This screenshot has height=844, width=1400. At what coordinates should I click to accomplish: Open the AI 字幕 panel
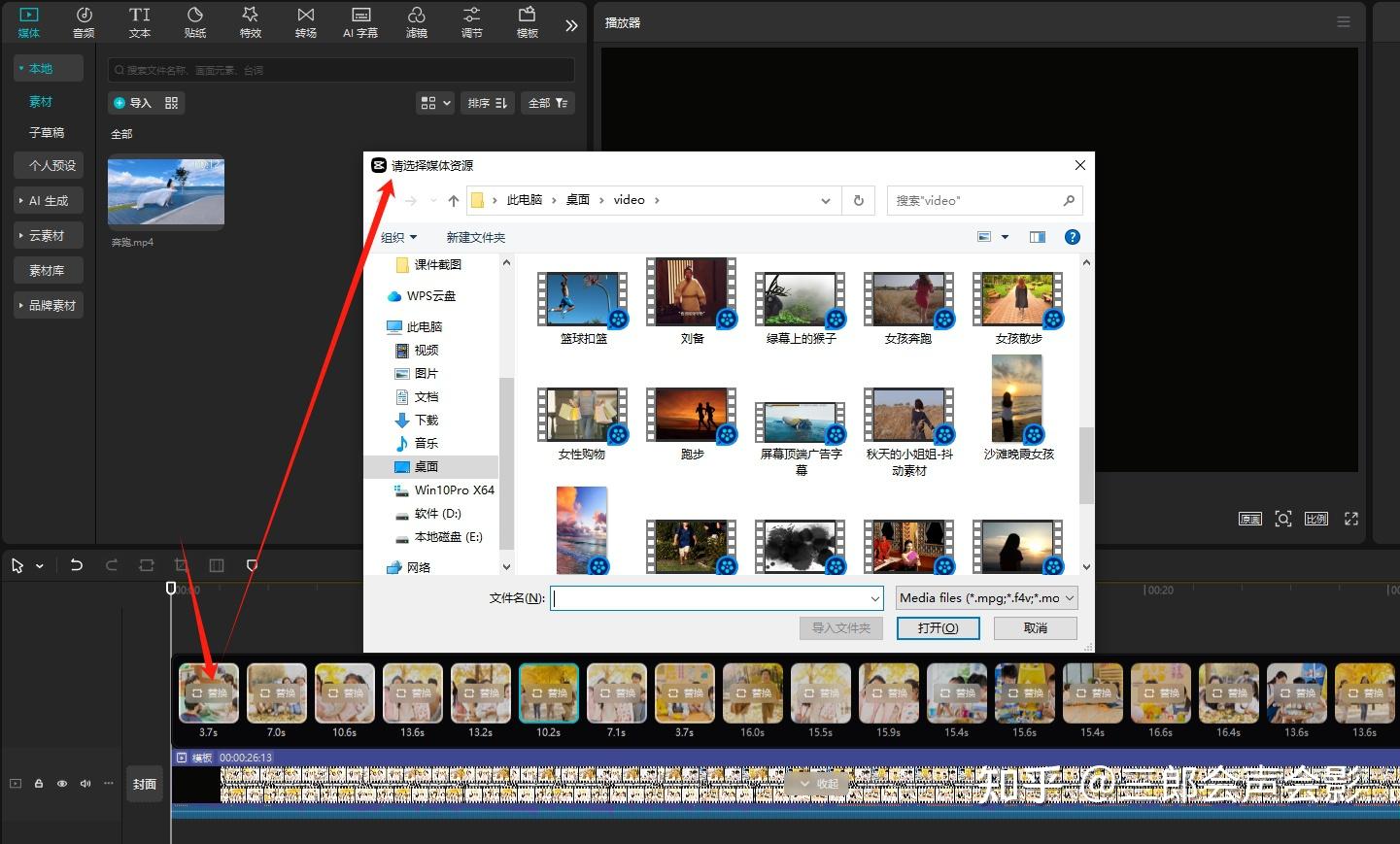pyautogui.click(x=360, y=21)
